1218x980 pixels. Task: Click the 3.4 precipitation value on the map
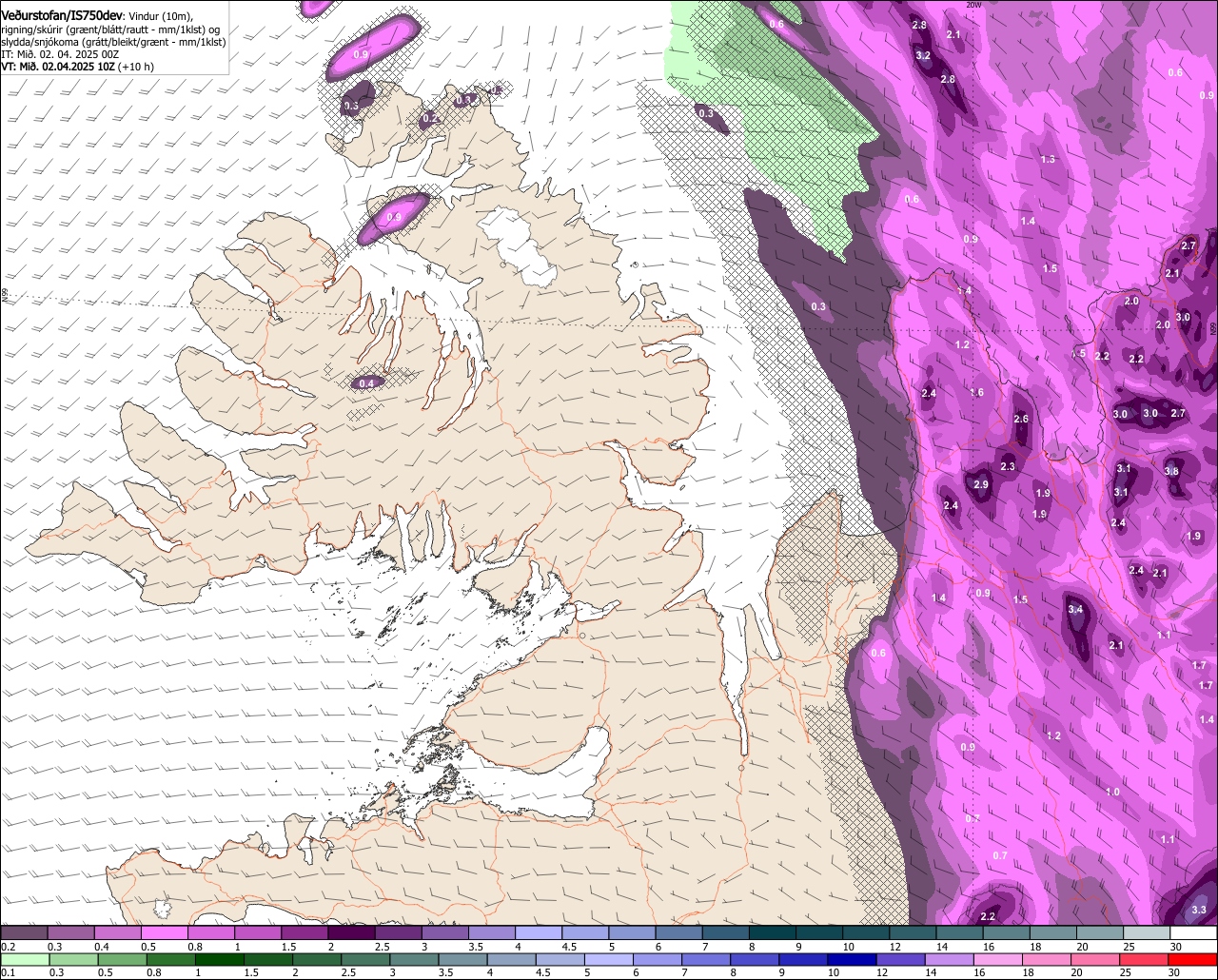pyautogui.click(x=1075, y=609)
